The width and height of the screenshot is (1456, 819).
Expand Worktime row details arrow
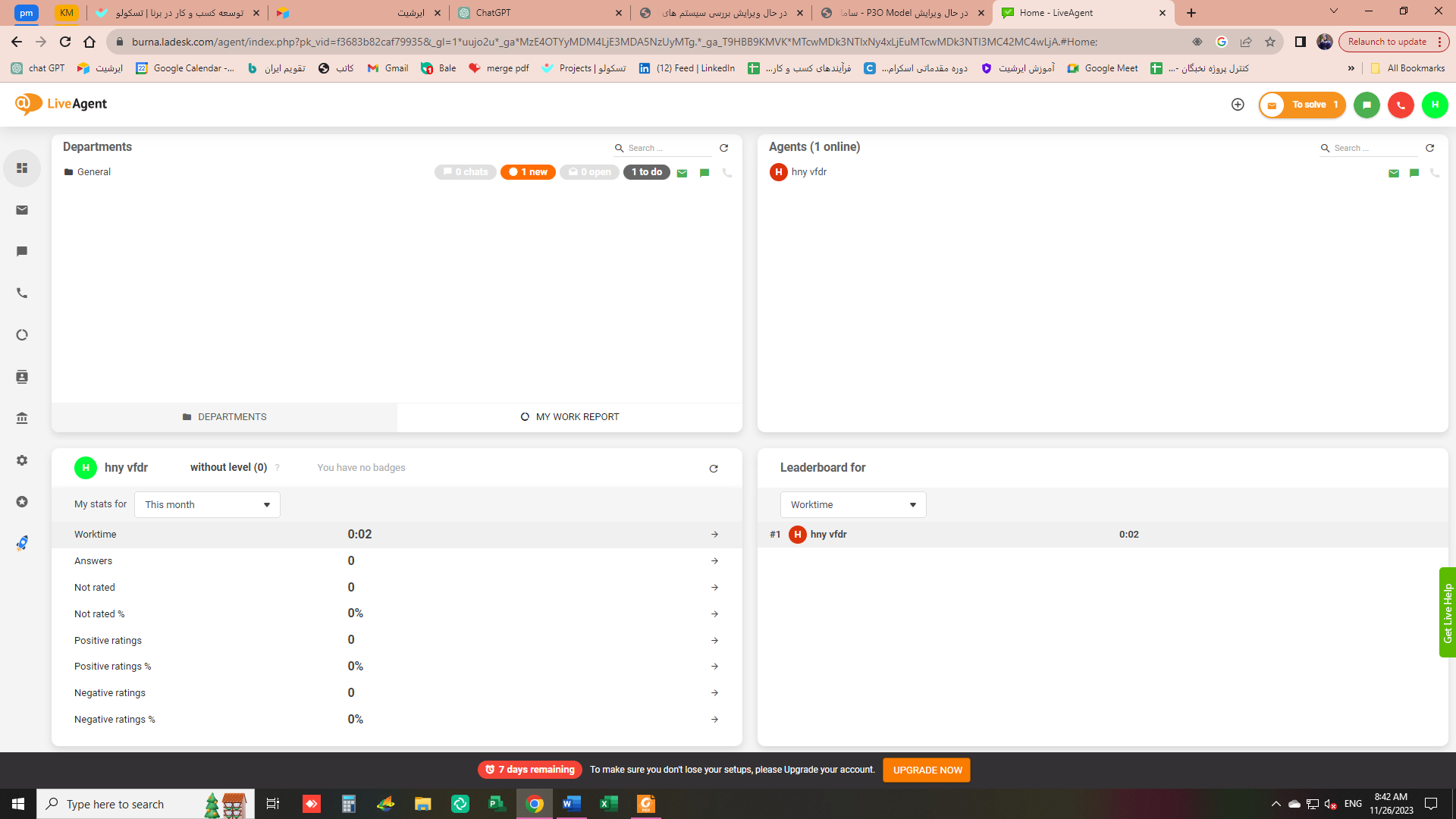point(714,535)
